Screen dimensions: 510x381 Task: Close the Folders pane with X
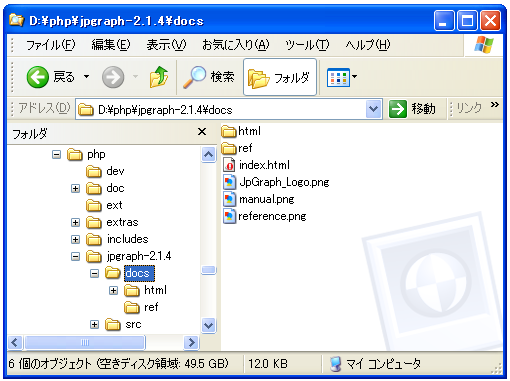202,132
